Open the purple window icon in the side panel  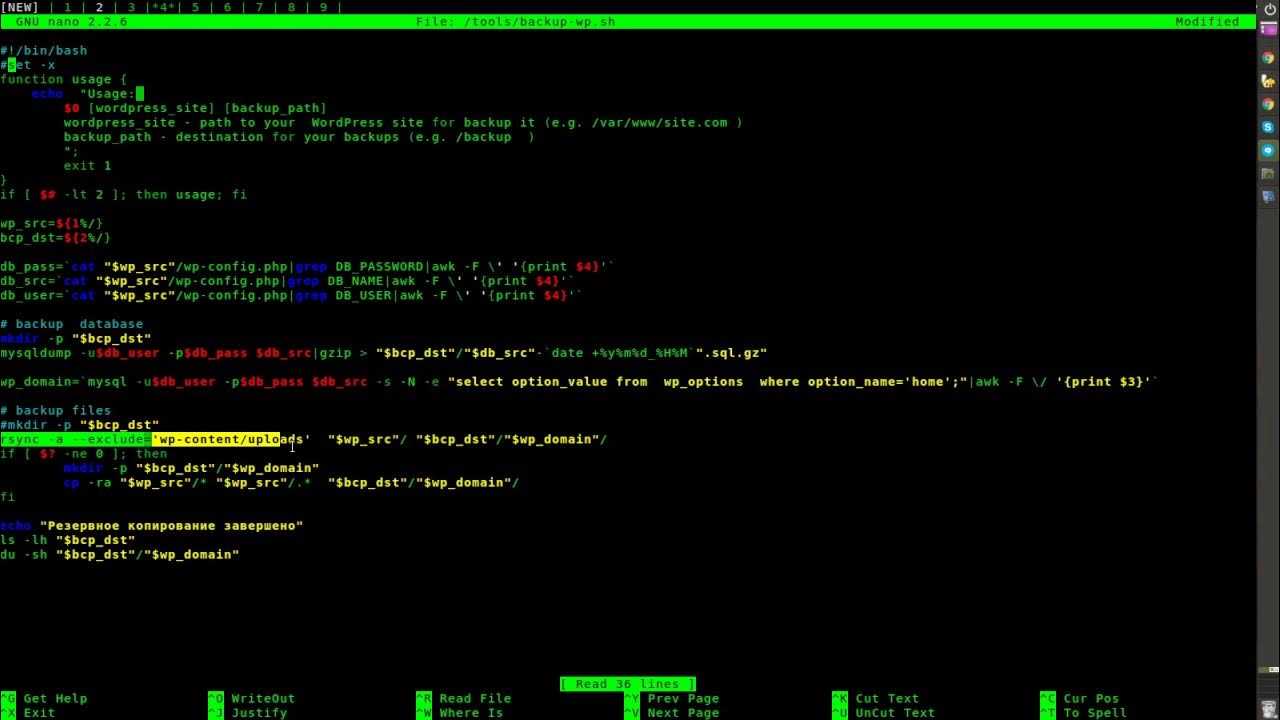click(1268, 29)
